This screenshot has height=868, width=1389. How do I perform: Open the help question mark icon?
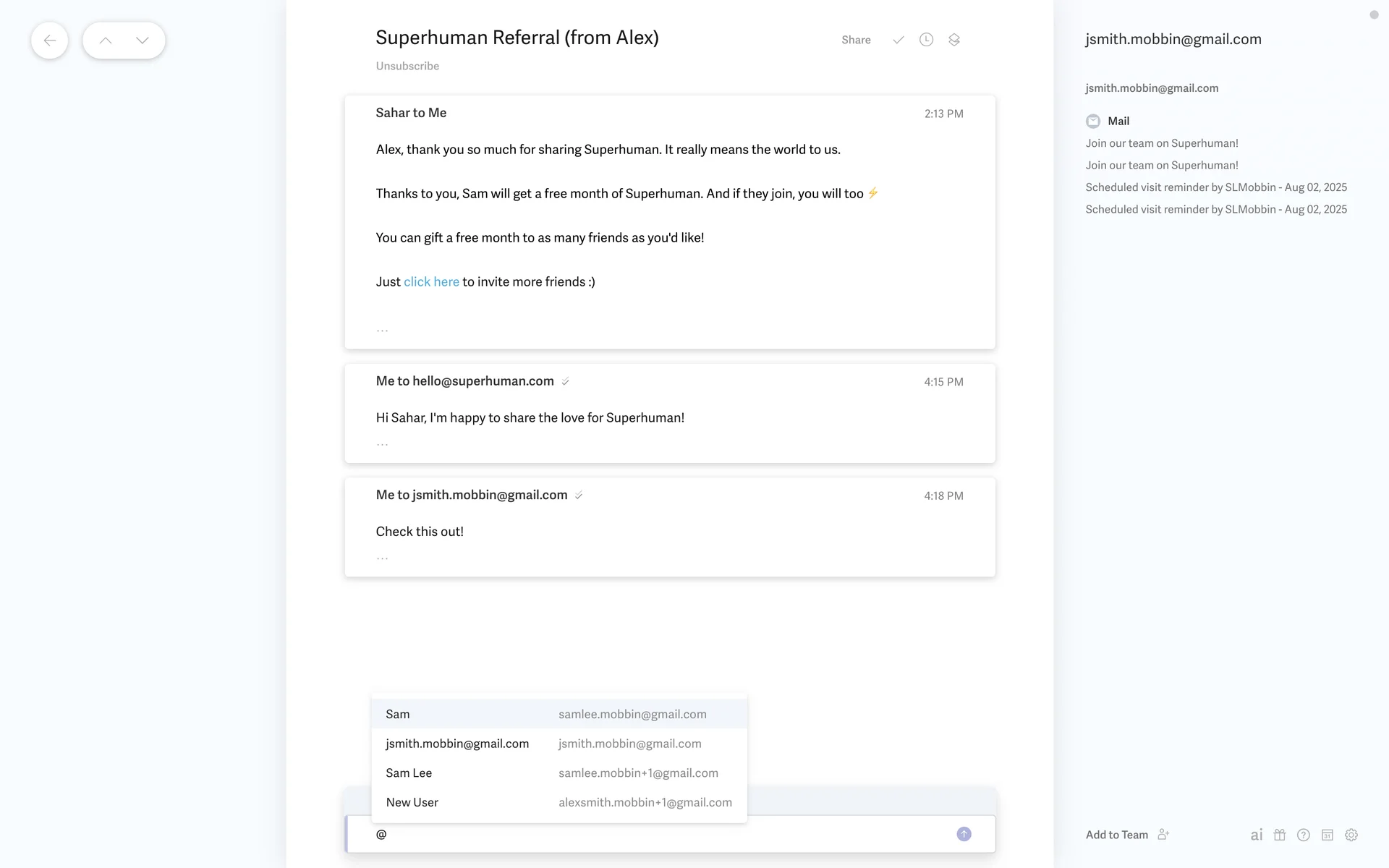click(x=1304, y=835)
